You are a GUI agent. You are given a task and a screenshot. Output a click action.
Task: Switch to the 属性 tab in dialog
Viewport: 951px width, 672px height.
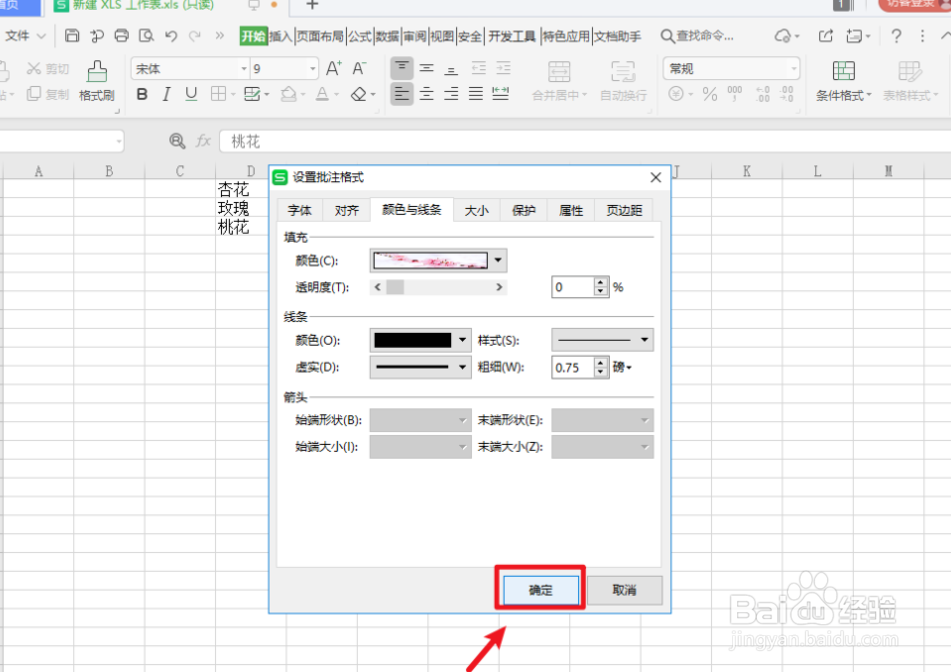tap(571, 210)
